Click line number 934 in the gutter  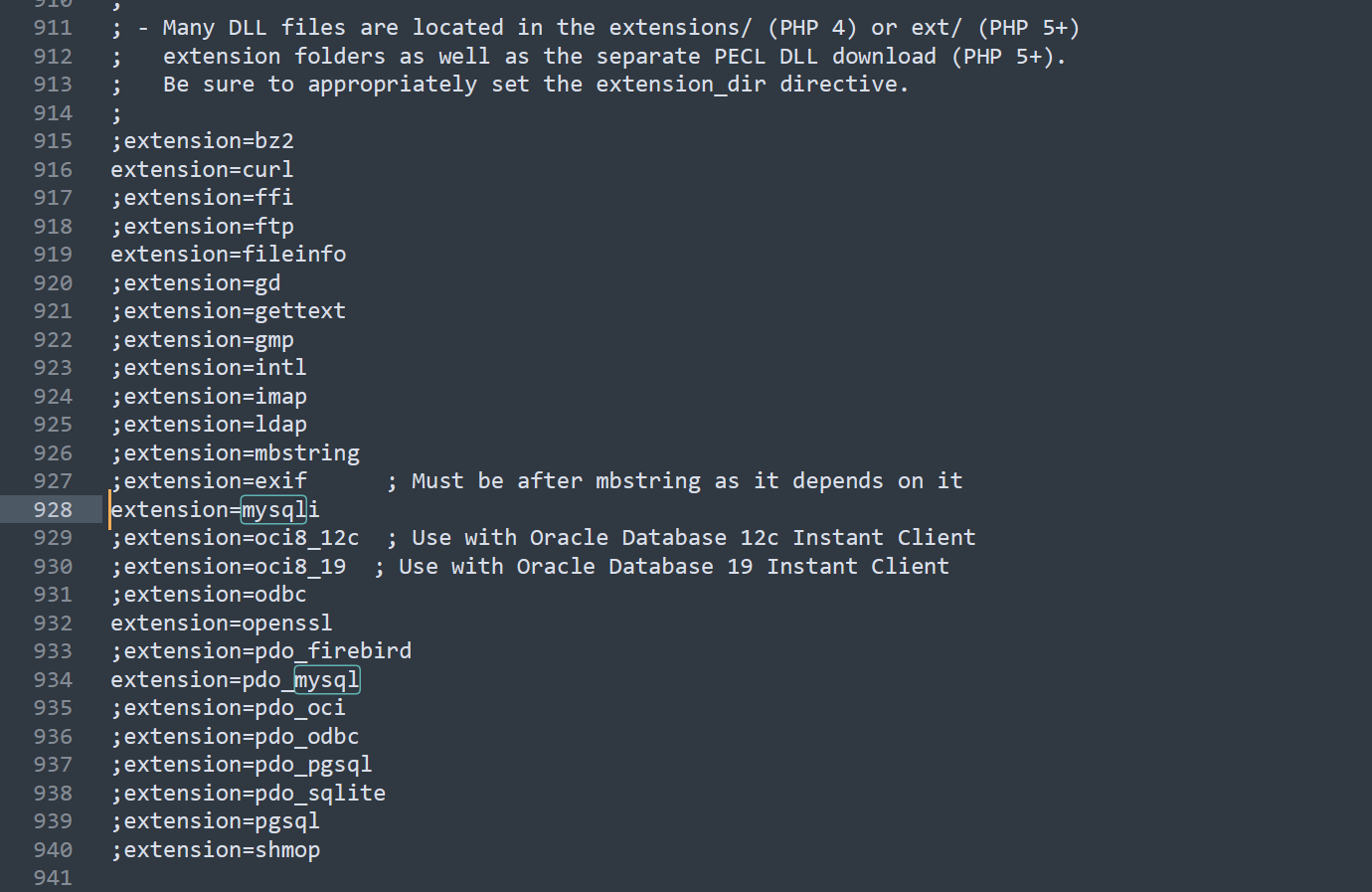(53, 680)
